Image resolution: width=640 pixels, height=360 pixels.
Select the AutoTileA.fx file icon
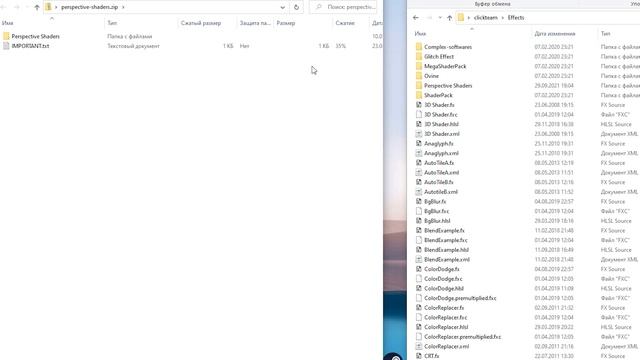[x=419, y=163]
